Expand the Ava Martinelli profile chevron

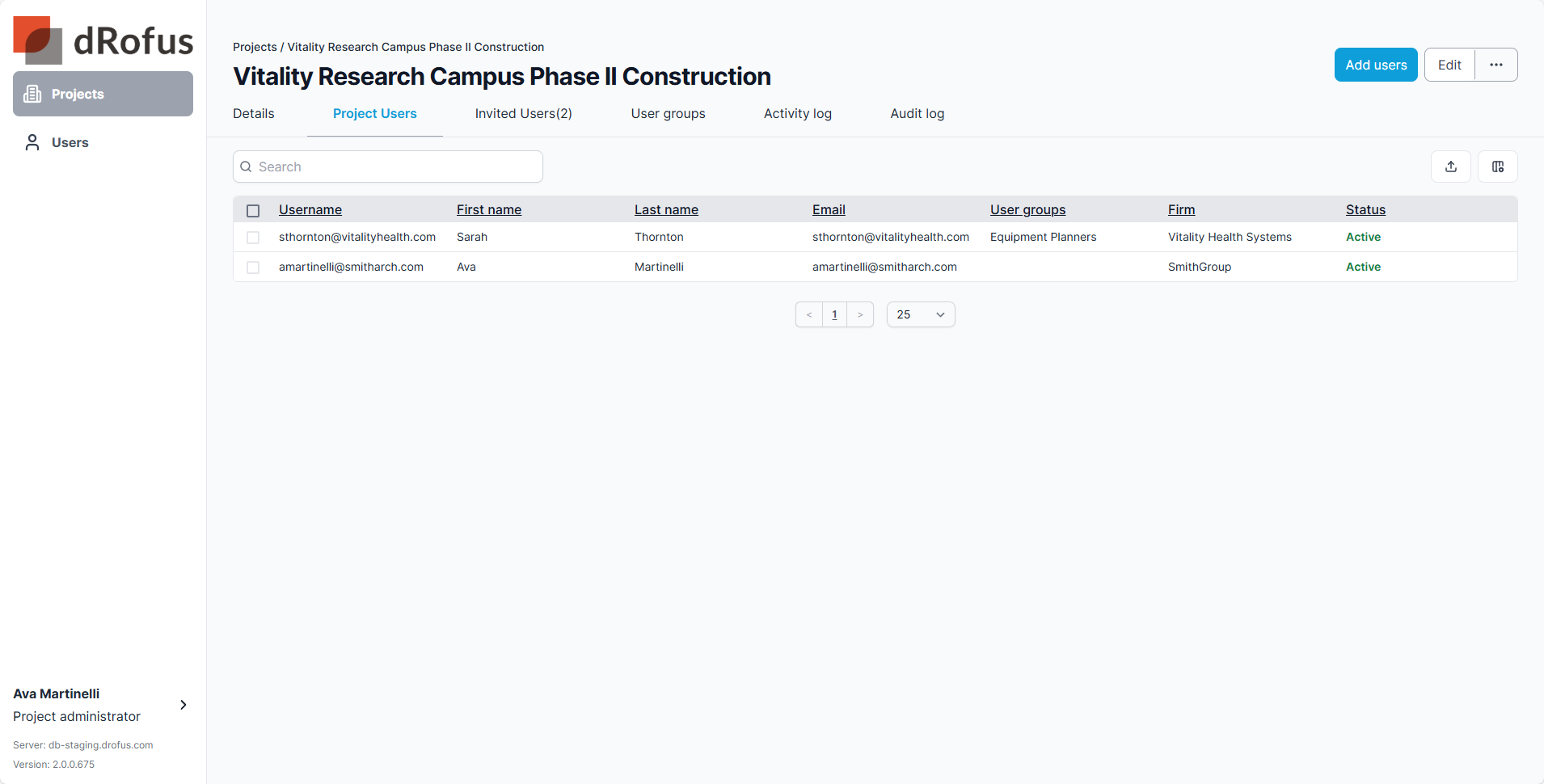click(x=184, y=705)
